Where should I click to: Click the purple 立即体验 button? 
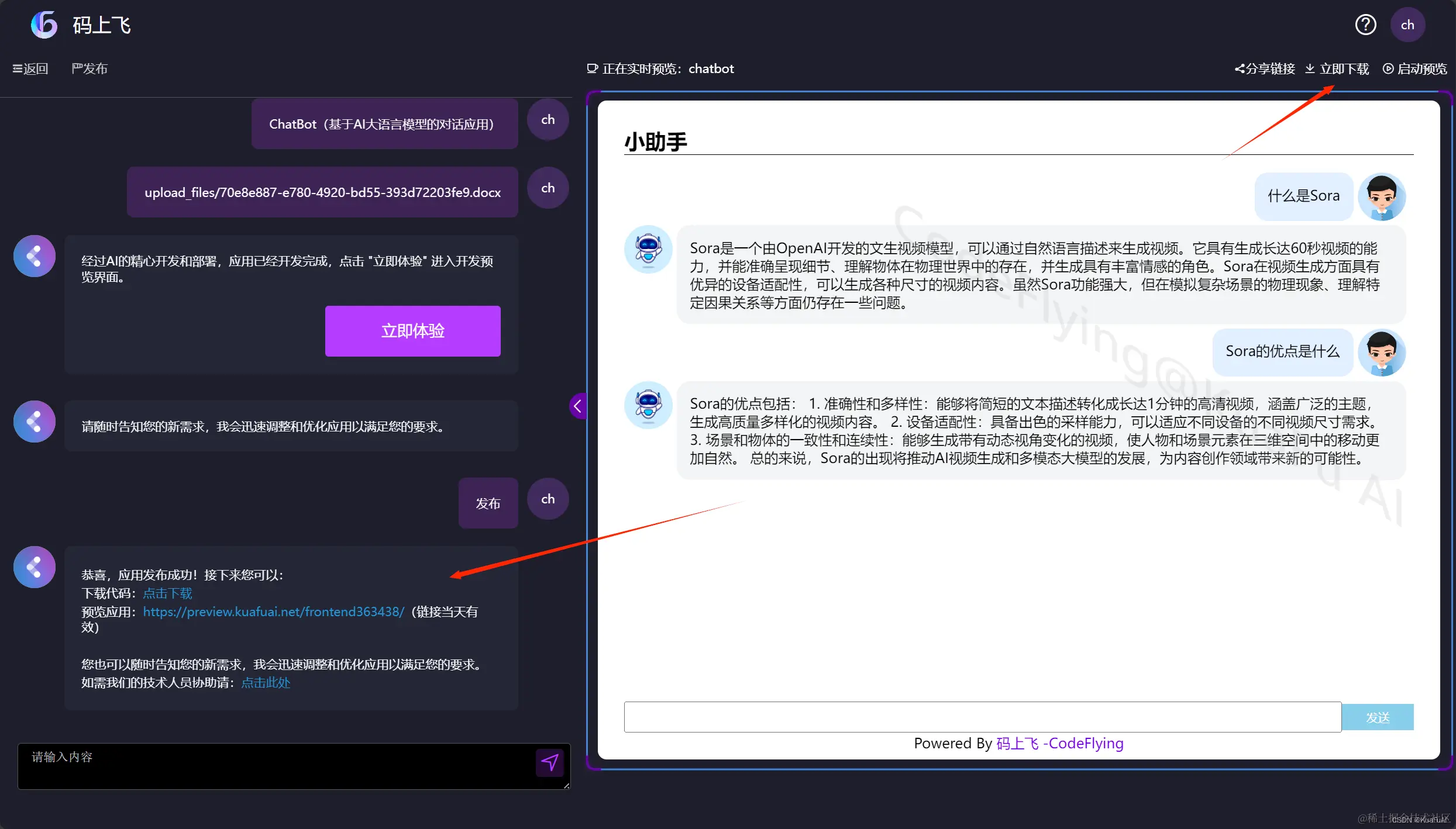[x=412, y=331]
